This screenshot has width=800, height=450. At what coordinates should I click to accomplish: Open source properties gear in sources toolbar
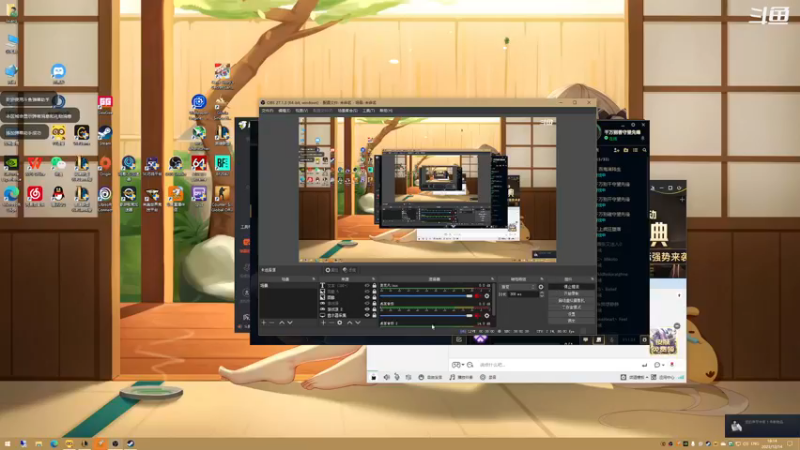click(340, 323)
